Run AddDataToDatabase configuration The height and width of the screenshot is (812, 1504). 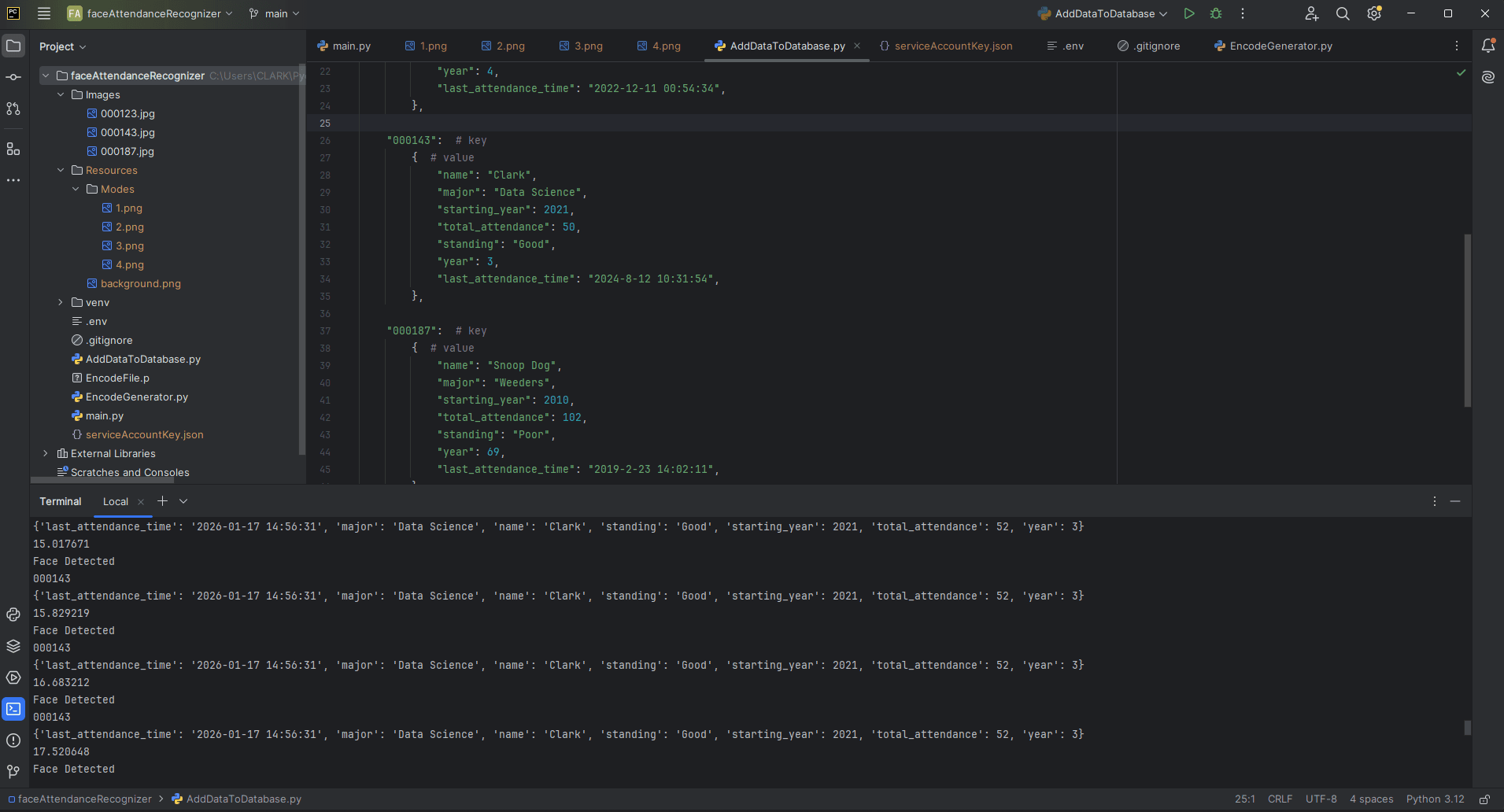tap(1189, 13)
